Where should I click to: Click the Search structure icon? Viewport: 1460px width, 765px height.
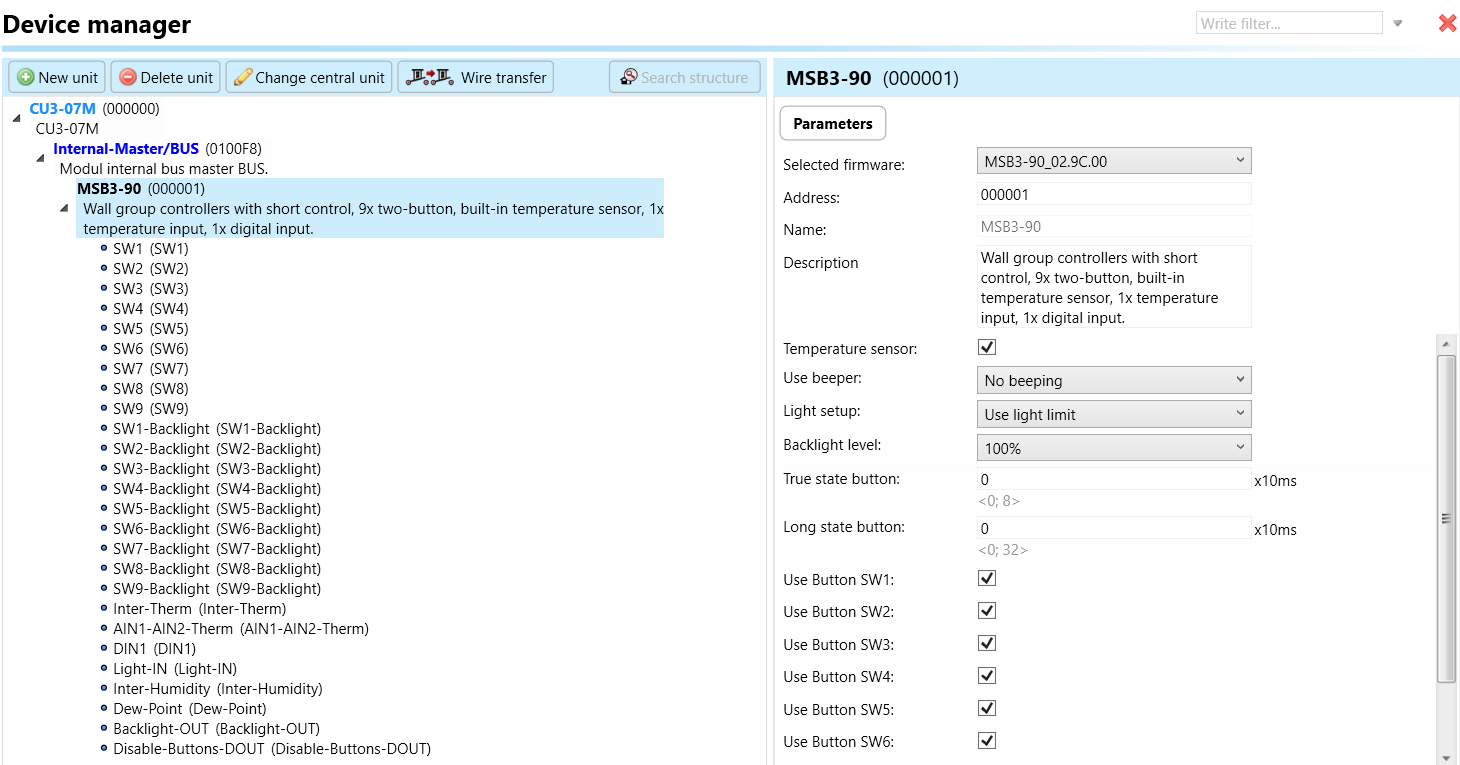coord(629,78)
